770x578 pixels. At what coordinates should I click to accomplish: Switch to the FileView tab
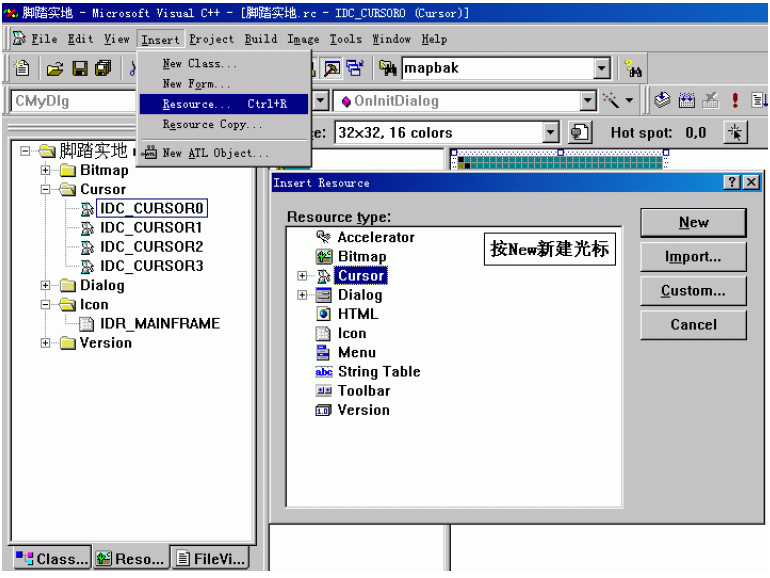click(211, 558)
